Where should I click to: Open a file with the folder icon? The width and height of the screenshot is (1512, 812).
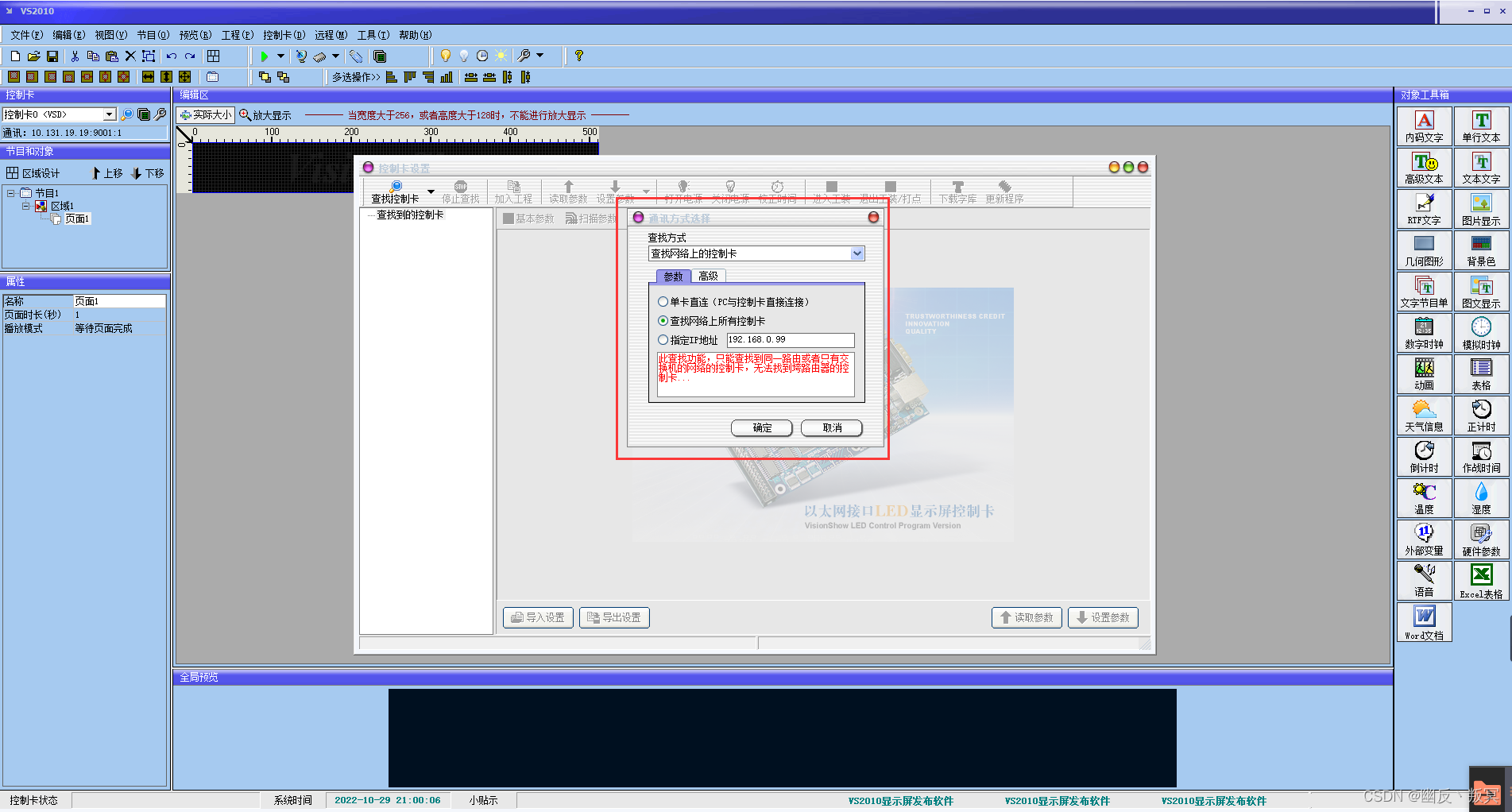pos(33,56)
